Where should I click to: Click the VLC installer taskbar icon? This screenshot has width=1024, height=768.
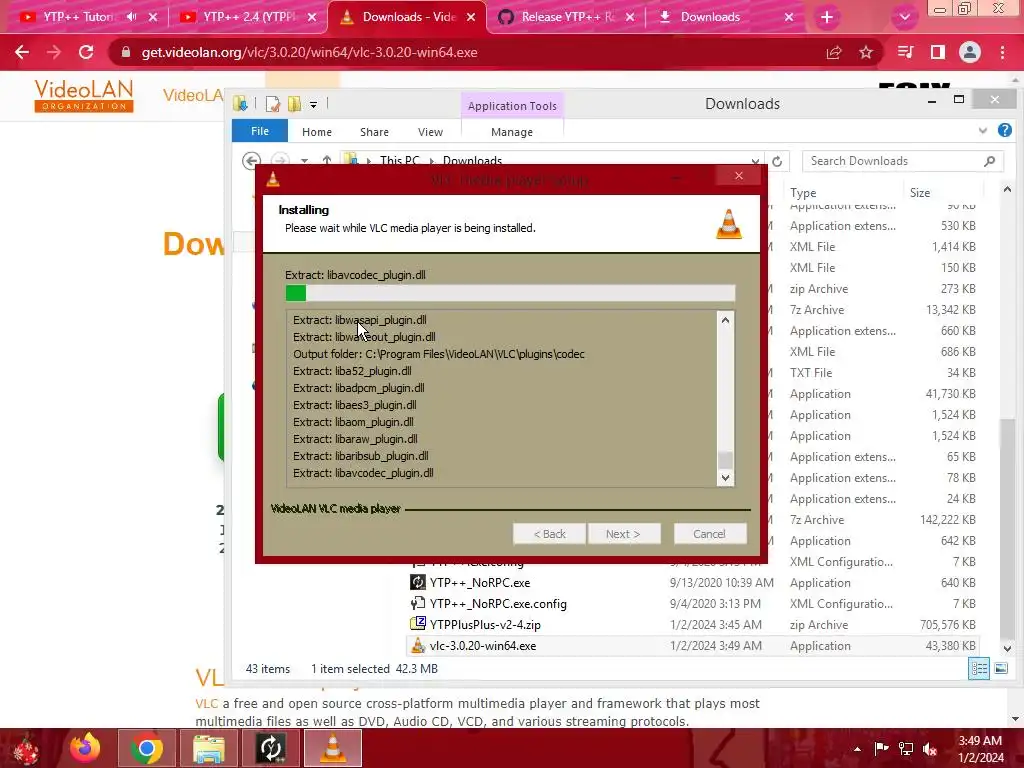coord(332,748)
